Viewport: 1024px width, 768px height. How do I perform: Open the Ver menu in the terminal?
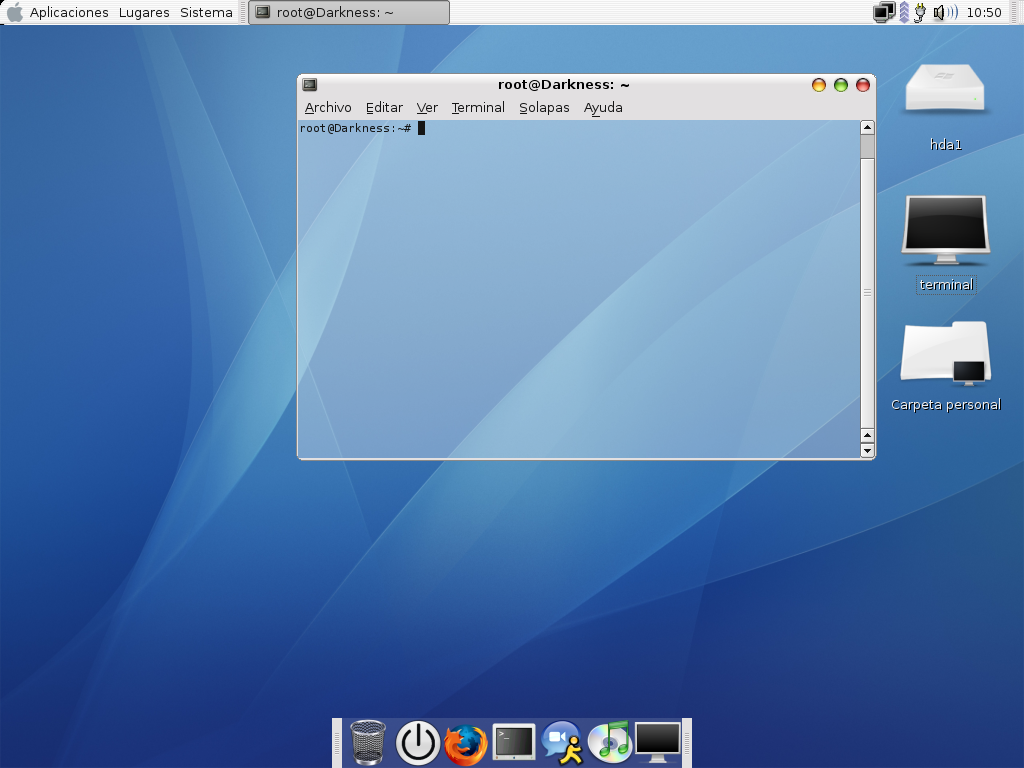(x=427, y=108)
